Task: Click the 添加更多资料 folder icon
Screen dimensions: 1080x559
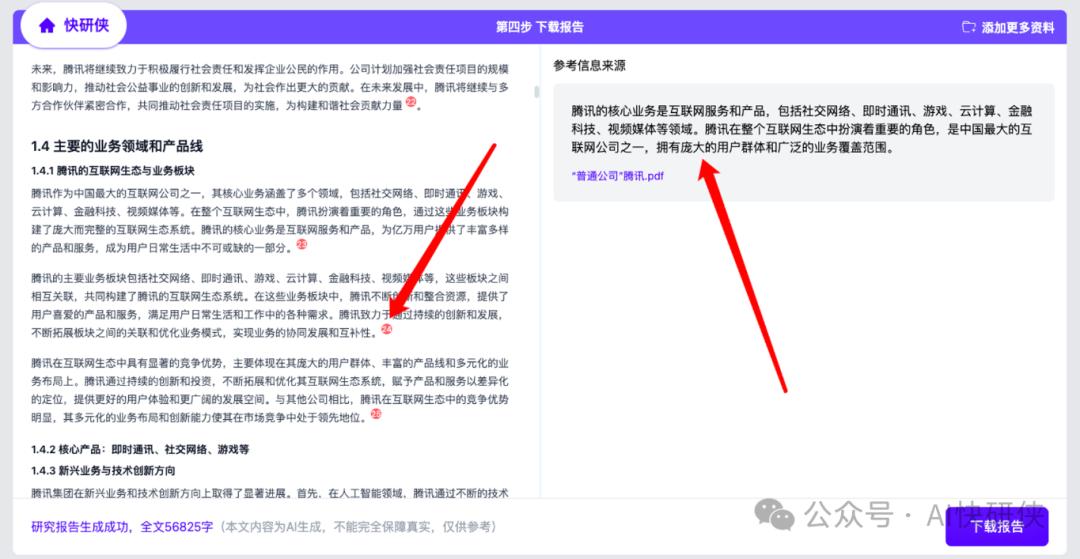Action: pyautogui.click(x=968, y=28)
